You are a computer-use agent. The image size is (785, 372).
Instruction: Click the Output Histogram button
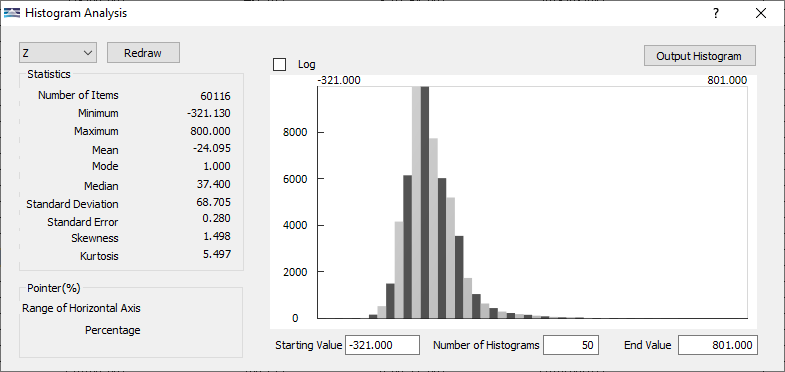click(x=699, y=56)
